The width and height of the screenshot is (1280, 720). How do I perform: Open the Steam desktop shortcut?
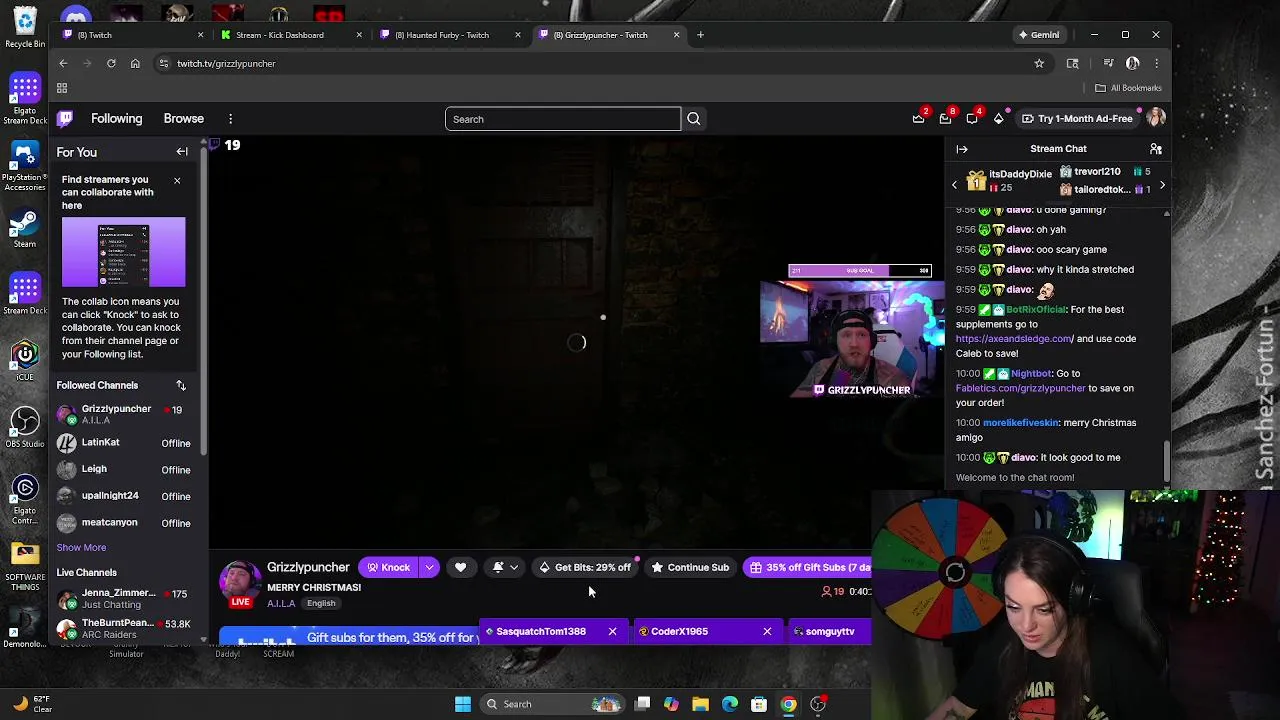tap(25, 227)
